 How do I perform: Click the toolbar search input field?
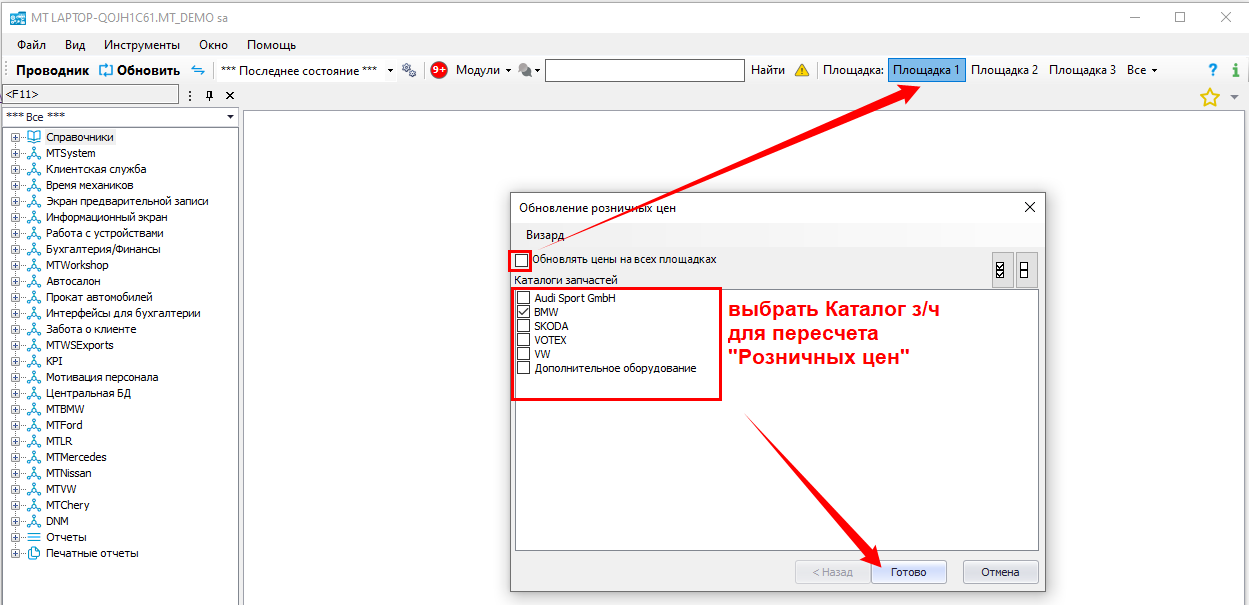click(x=645, y=70)
